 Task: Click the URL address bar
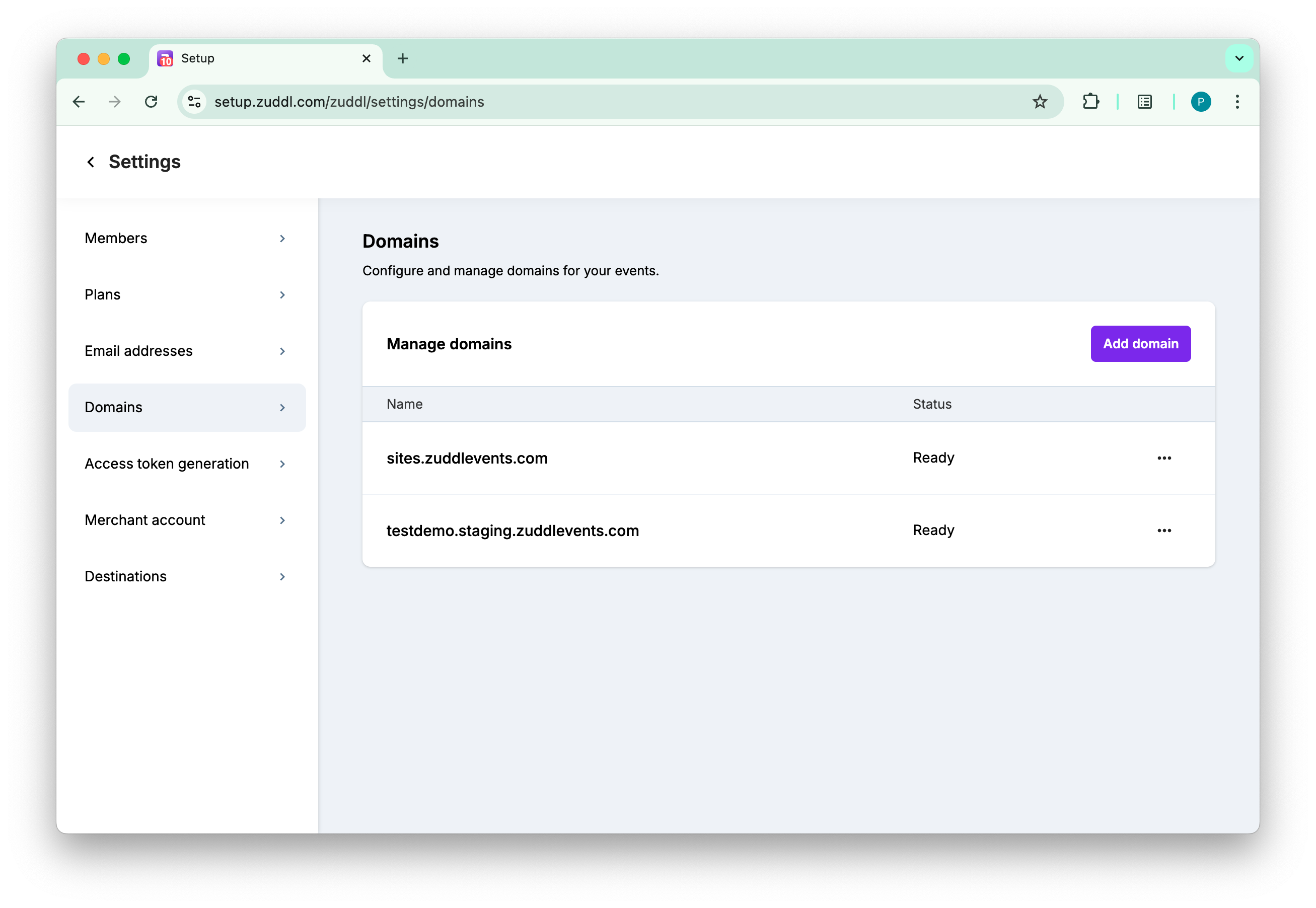point(569,102)
